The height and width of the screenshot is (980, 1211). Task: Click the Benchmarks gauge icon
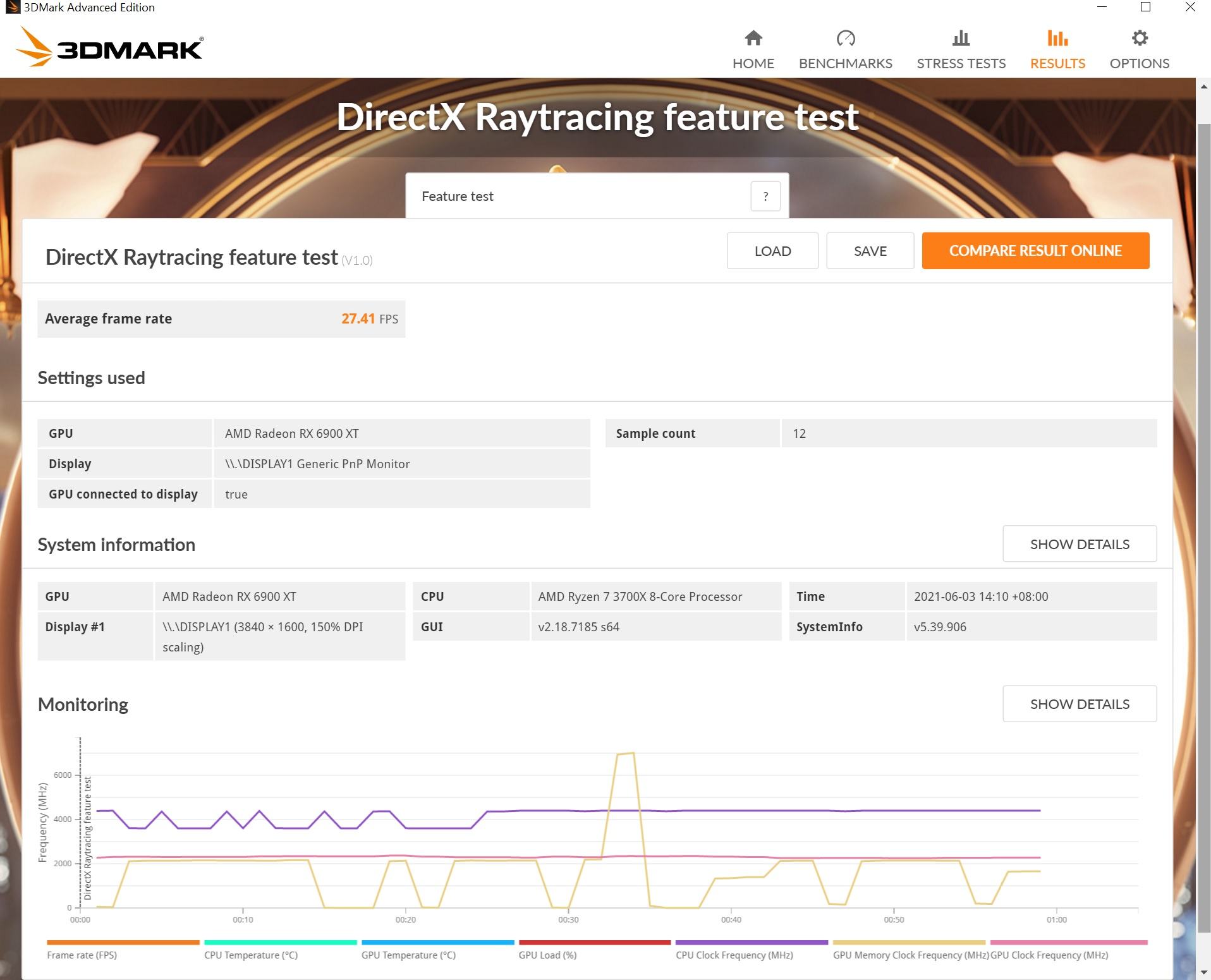pos(845,39)
